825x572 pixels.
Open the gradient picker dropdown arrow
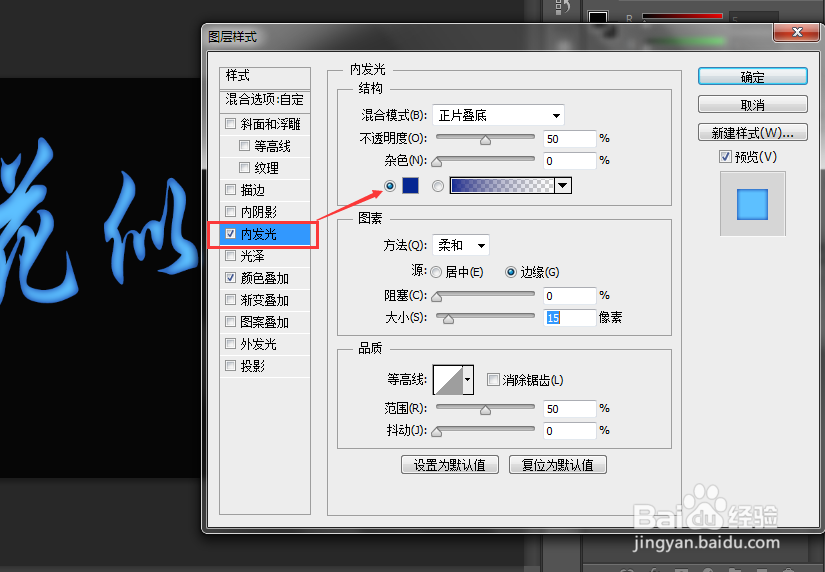[563, 185]
